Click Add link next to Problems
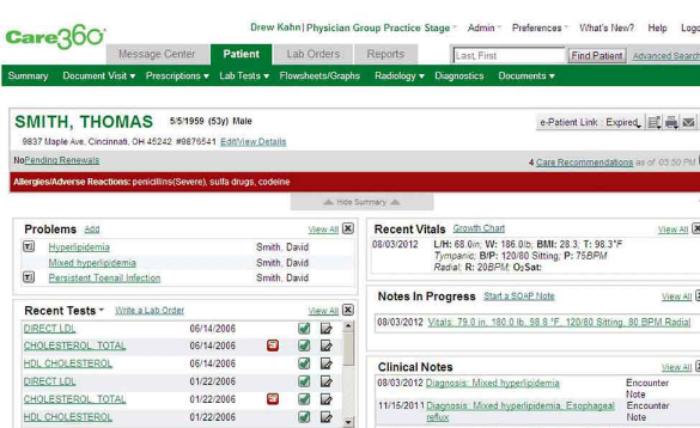The image size is (700, 428). point(92,229)
